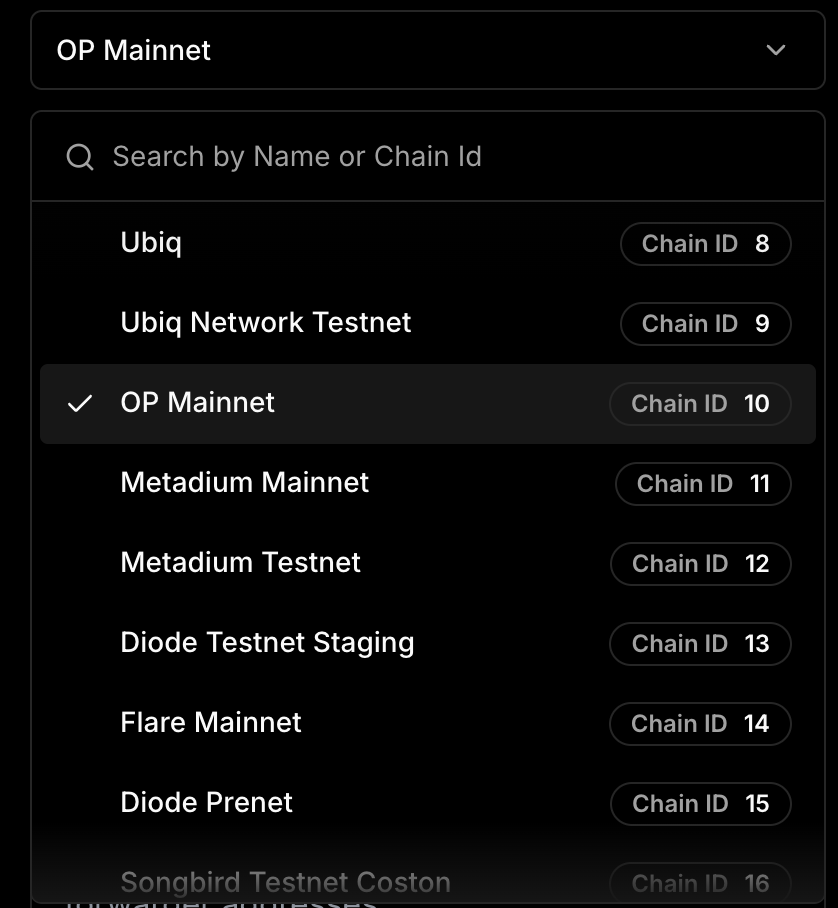Screen dimensions: 838x908
Task: Open the OP Mainnet chain selector
Action: click(400, 50)
